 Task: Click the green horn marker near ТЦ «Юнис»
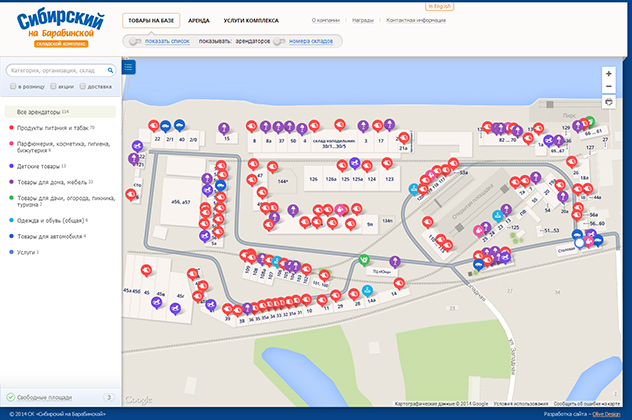tap(364, 260)
